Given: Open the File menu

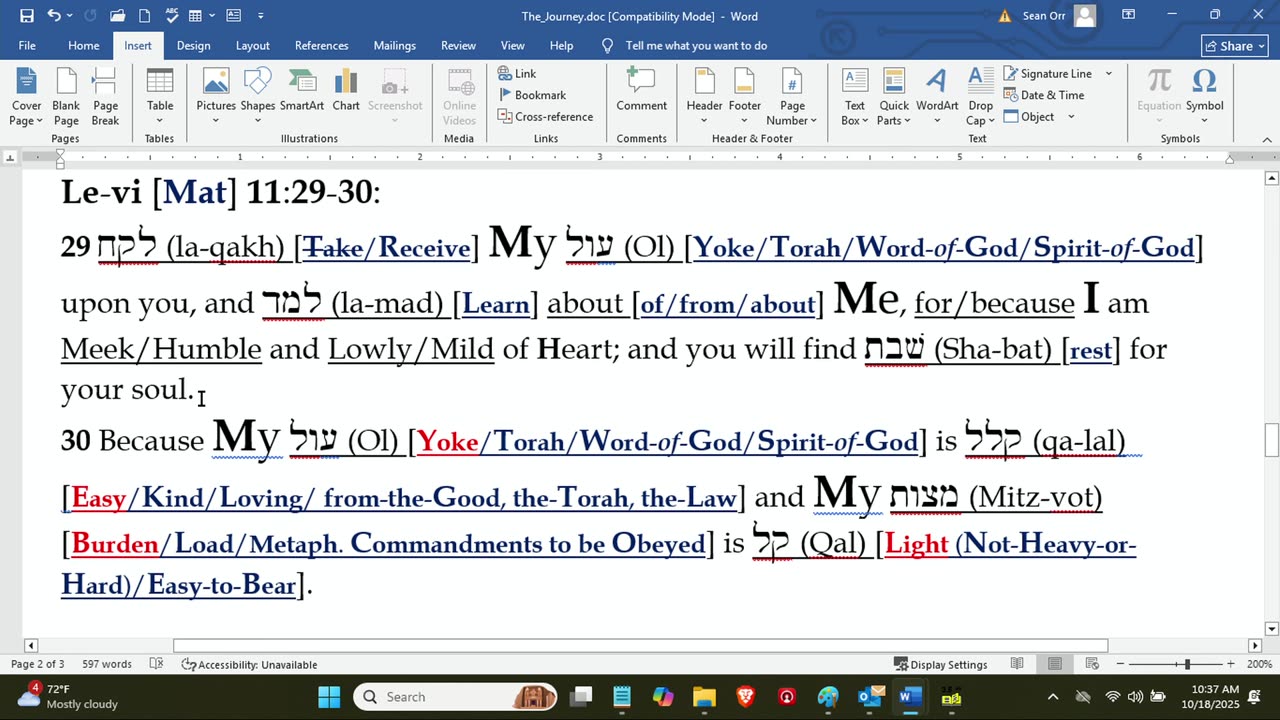Looking at the screenshot, I should click(x=27, y=46).
